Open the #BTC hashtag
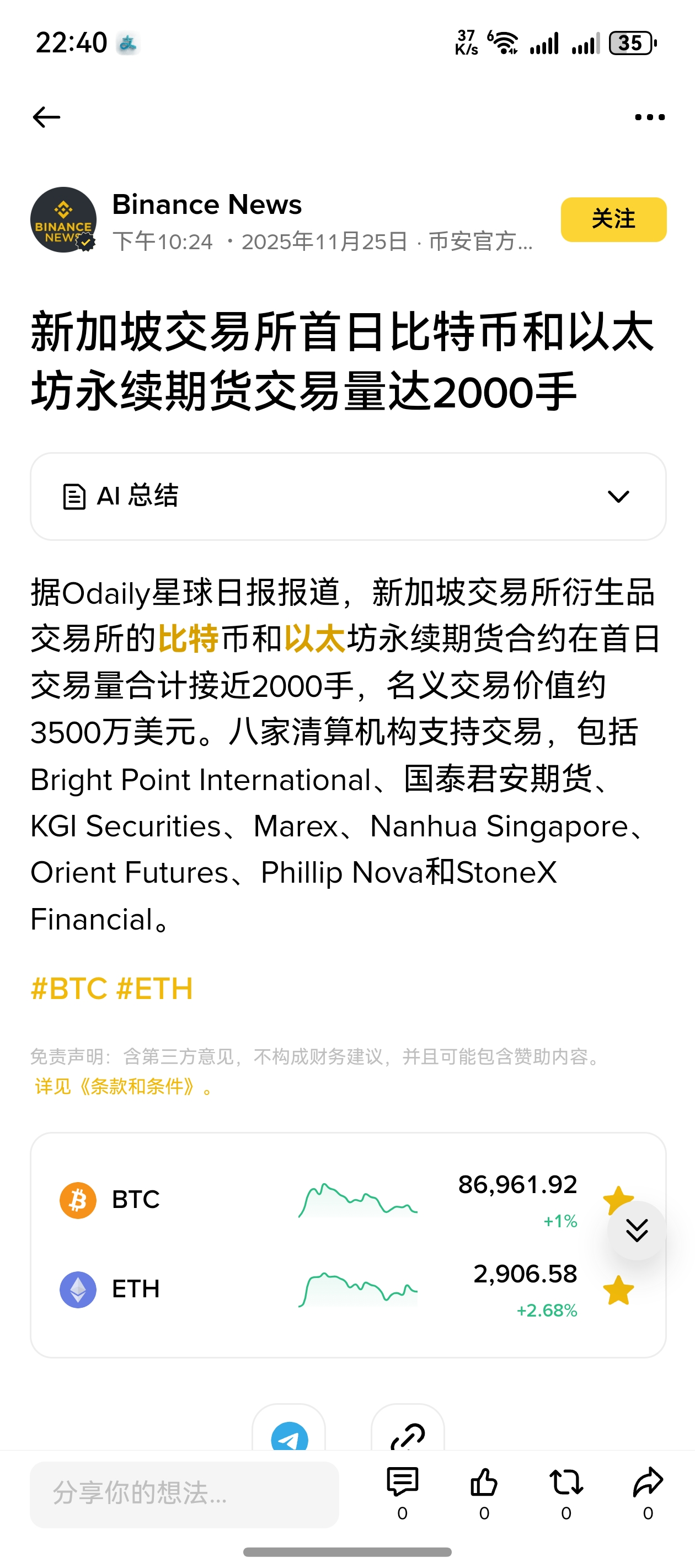 click(x=69, y=989)
